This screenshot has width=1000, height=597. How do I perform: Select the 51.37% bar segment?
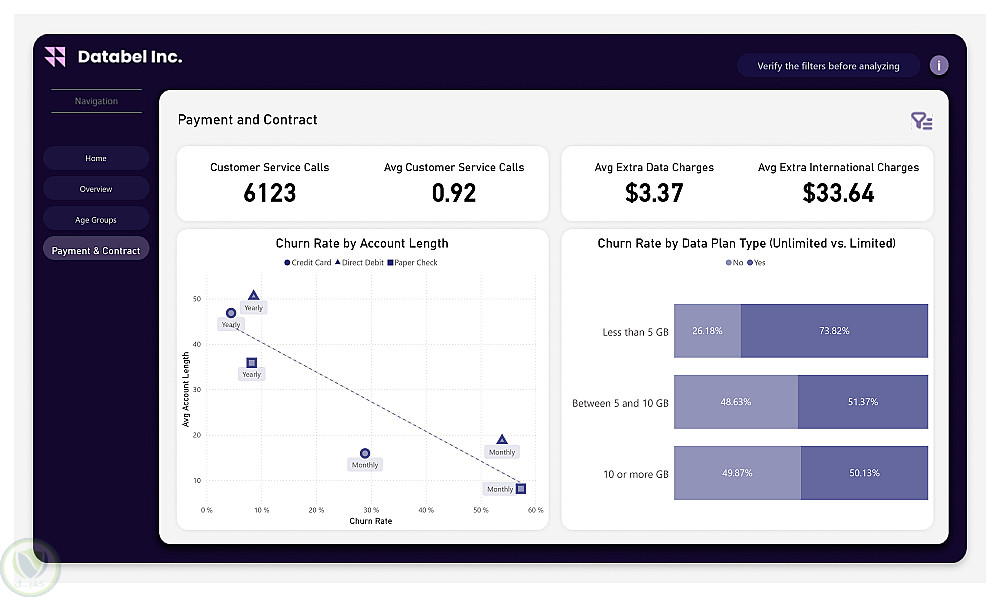pos(863,402)
